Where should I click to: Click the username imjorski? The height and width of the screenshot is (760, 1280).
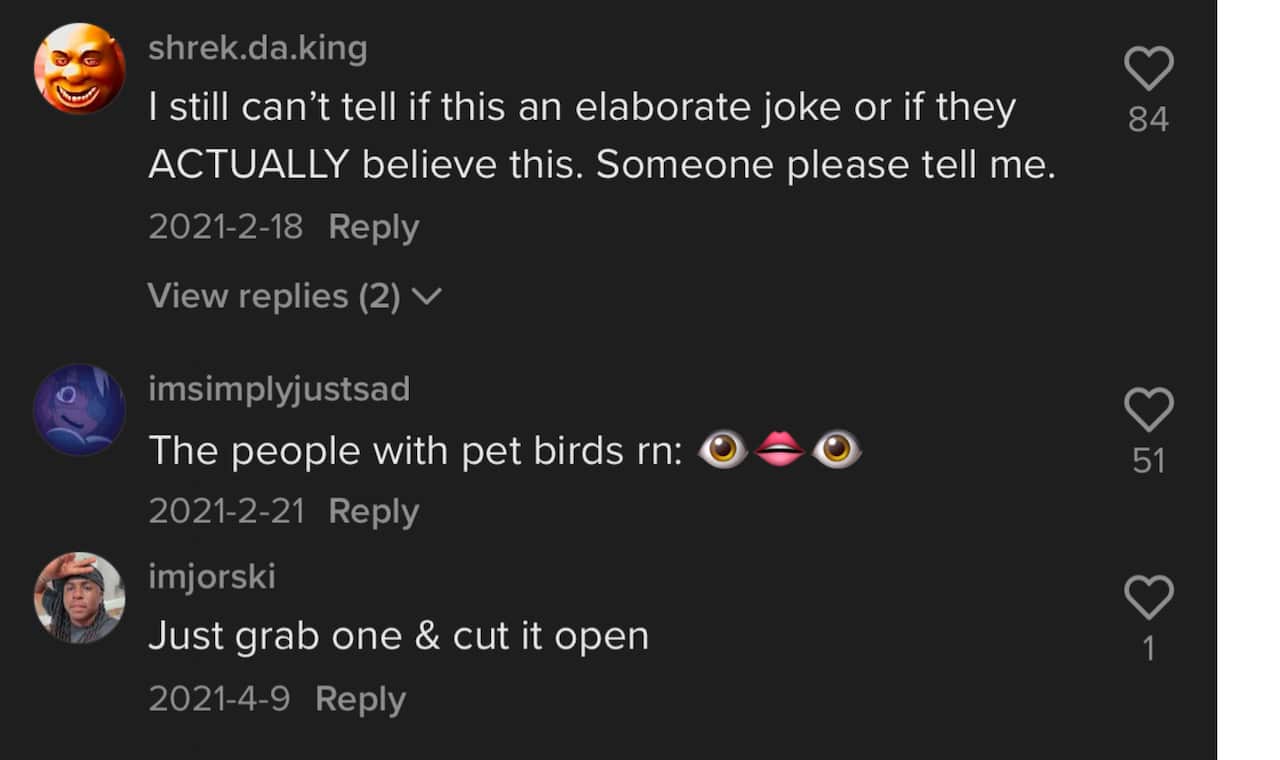(212, 575)
